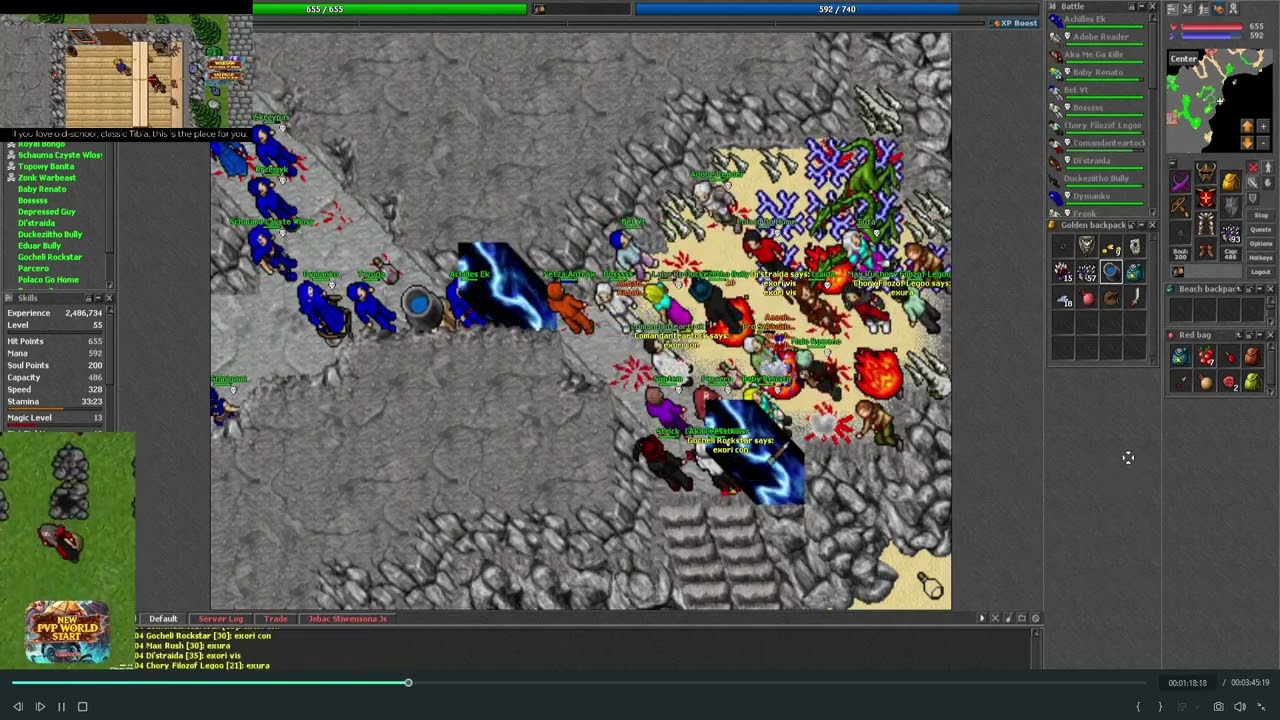Move minimap floor up with orange up arrow

tap(1247, 126)
